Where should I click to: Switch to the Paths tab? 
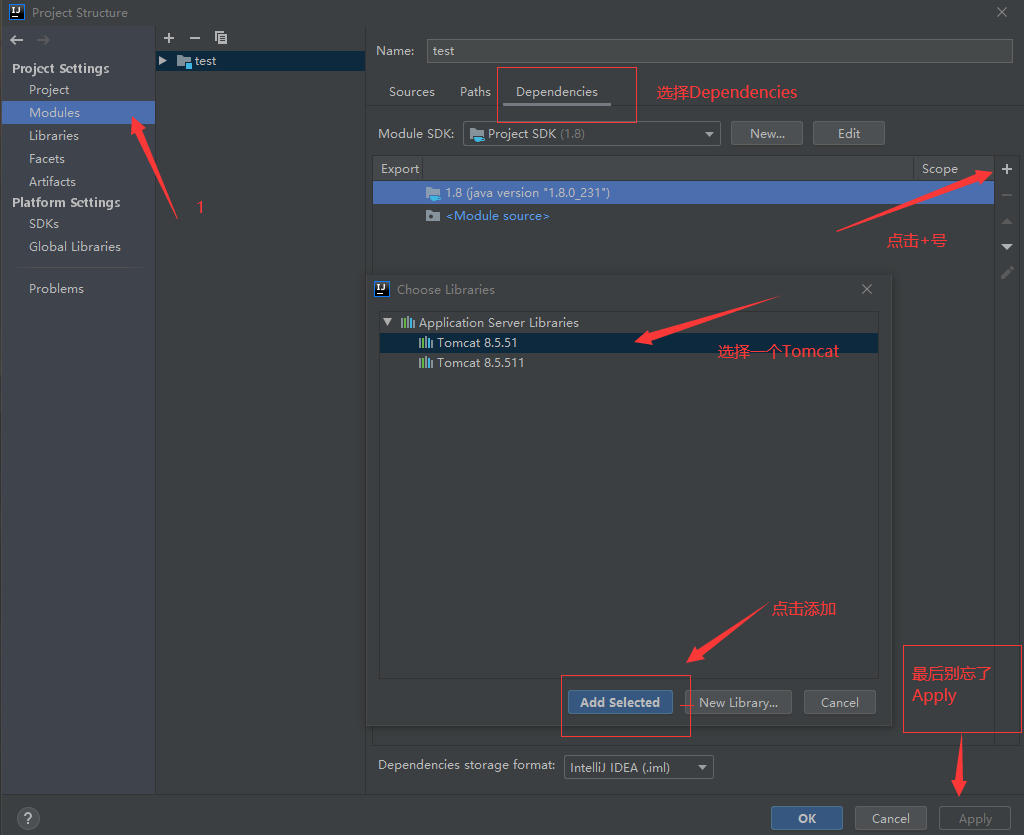(475, 92)
